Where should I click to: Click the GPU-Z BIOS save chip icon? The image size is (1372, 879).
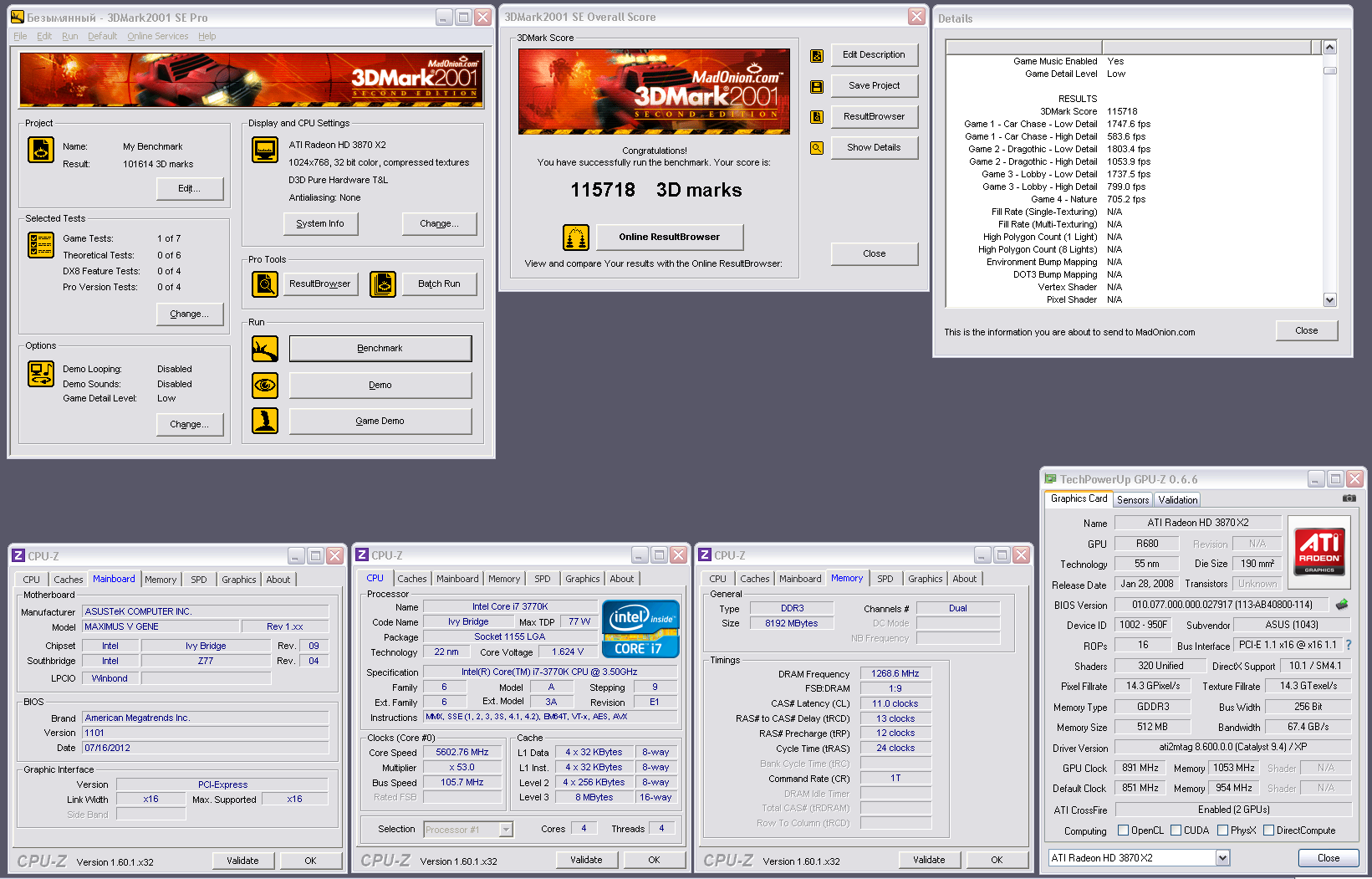coord(1342,604)
